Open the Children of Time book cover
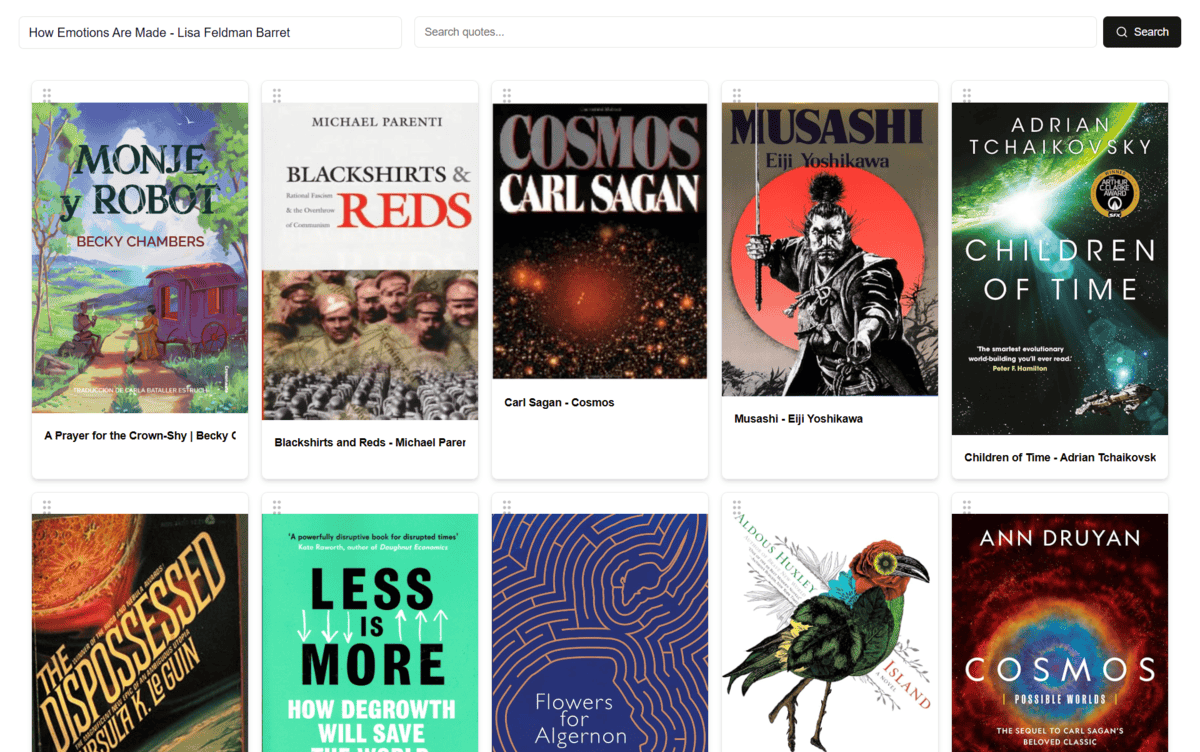The height and width of the screenshot is (752, 1200). pyautogui.click(x=1060, y=269)
